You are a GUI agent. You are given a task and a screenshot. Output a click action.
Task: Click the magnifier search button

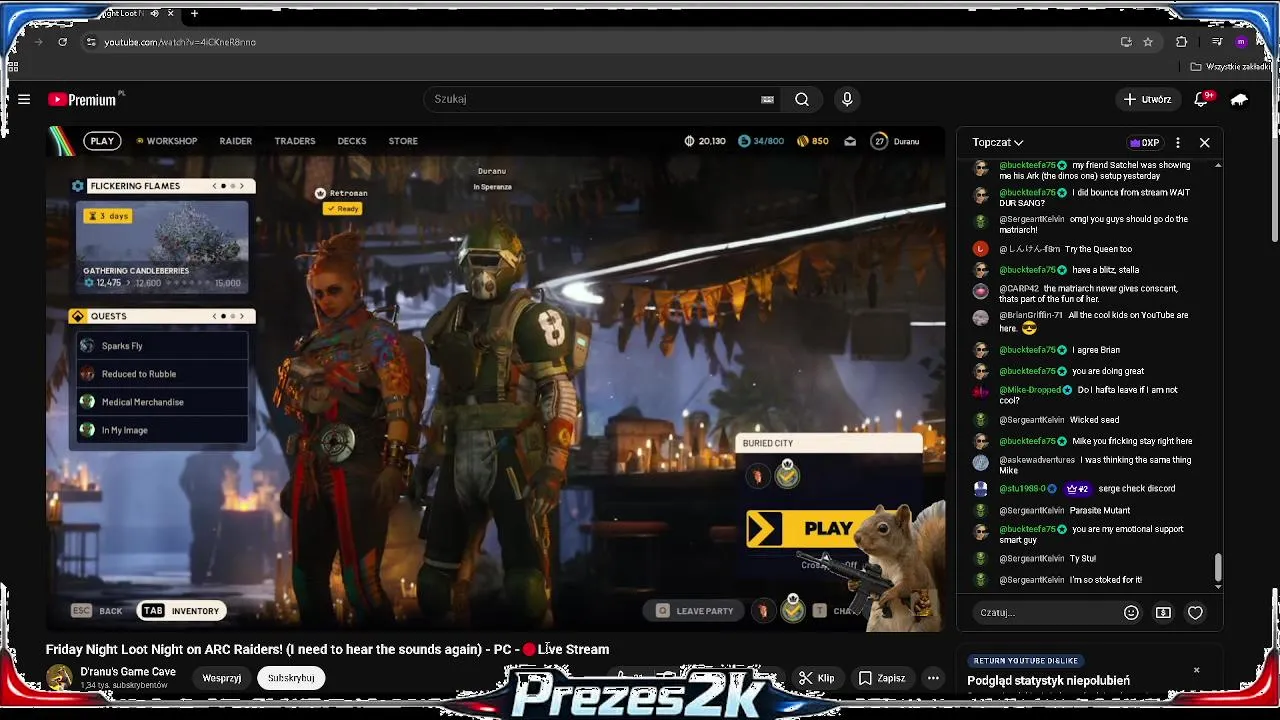pos(801,99)
